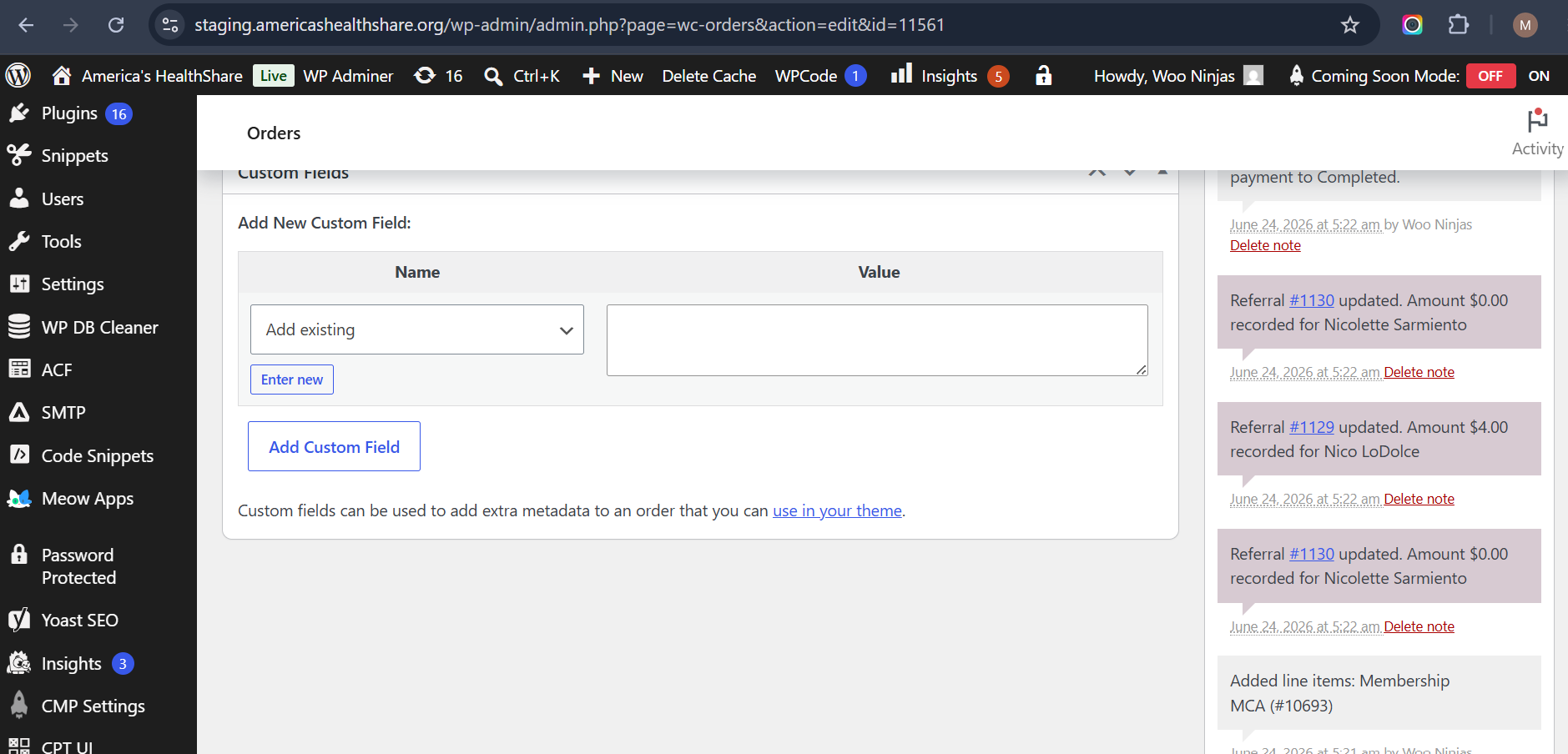
Task: Go to the Users admin menu
Action: [x=63, y=199]
